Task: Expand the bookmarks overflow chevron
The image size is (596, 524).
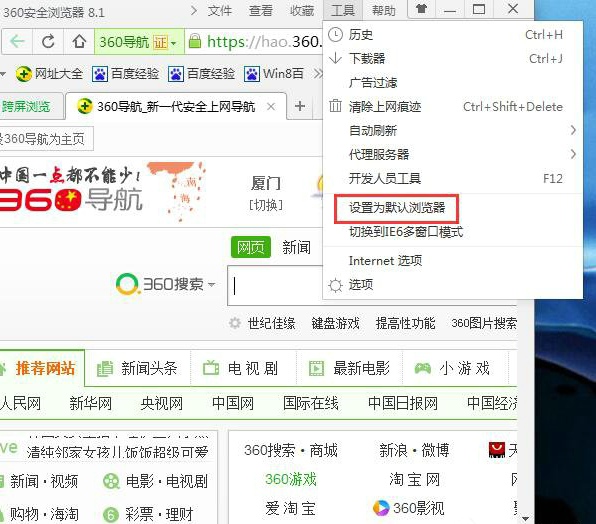Action: point(318,74)
